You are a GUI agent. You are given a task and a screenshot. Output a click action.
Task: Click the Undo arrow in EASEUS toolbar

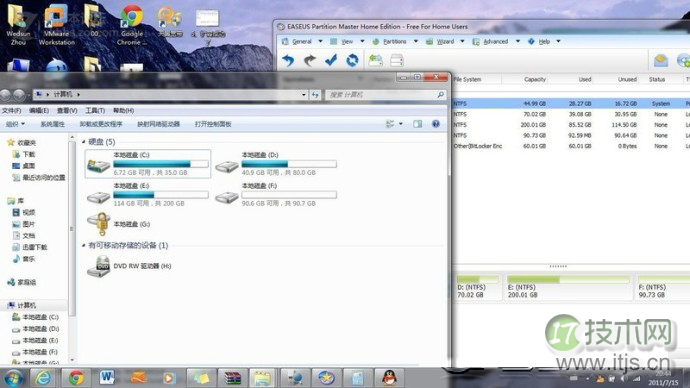tap(288, 60)
